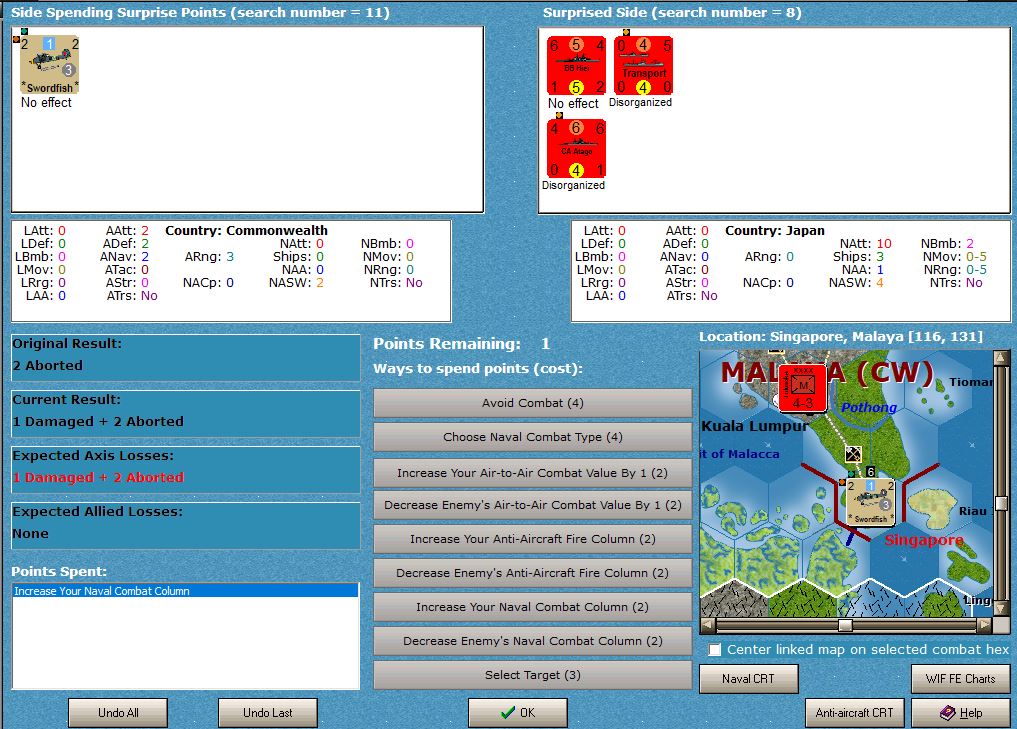Click the Undo Last button

(267, 713)
